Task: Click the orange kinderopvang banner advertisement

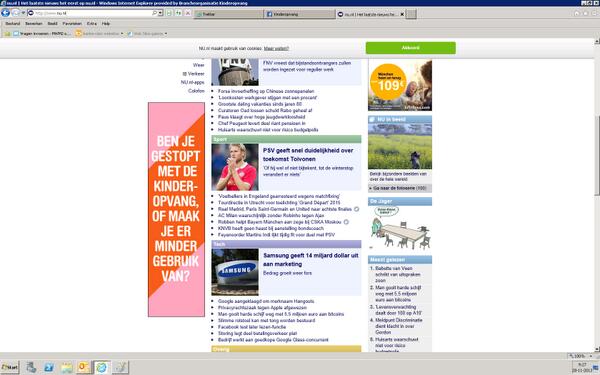Action: tap(176, 209)
